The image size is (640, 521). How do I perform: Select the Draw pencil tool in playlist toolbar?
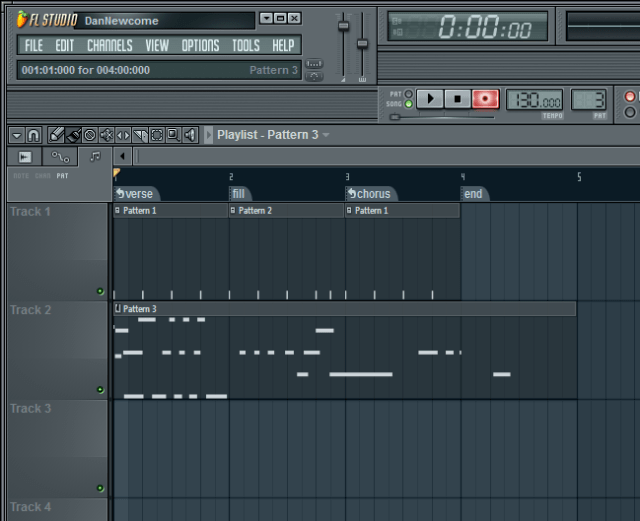tap(57, 135)
